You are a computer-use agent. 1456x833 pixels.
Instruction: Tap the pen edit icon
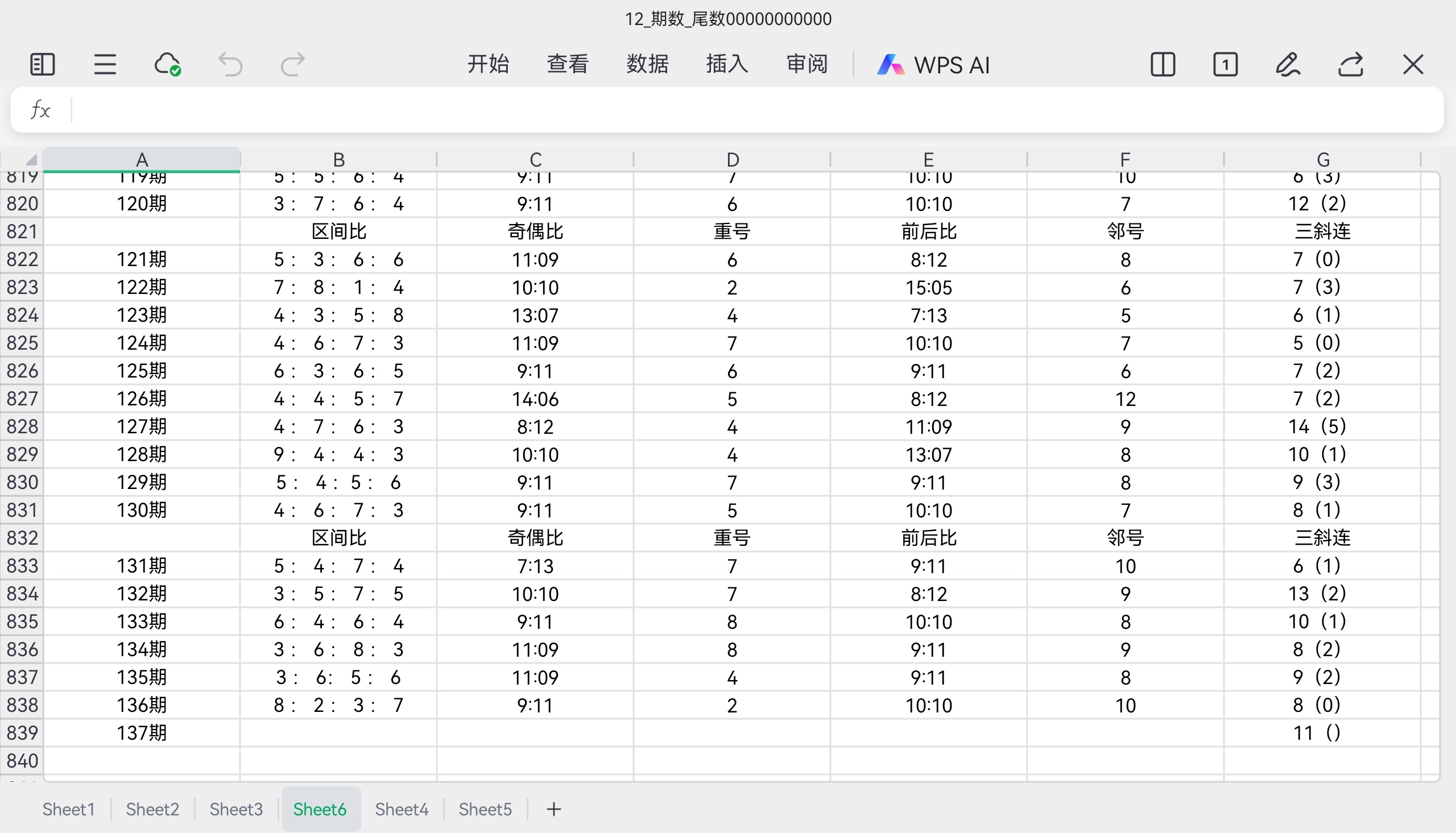[1287, 64]
